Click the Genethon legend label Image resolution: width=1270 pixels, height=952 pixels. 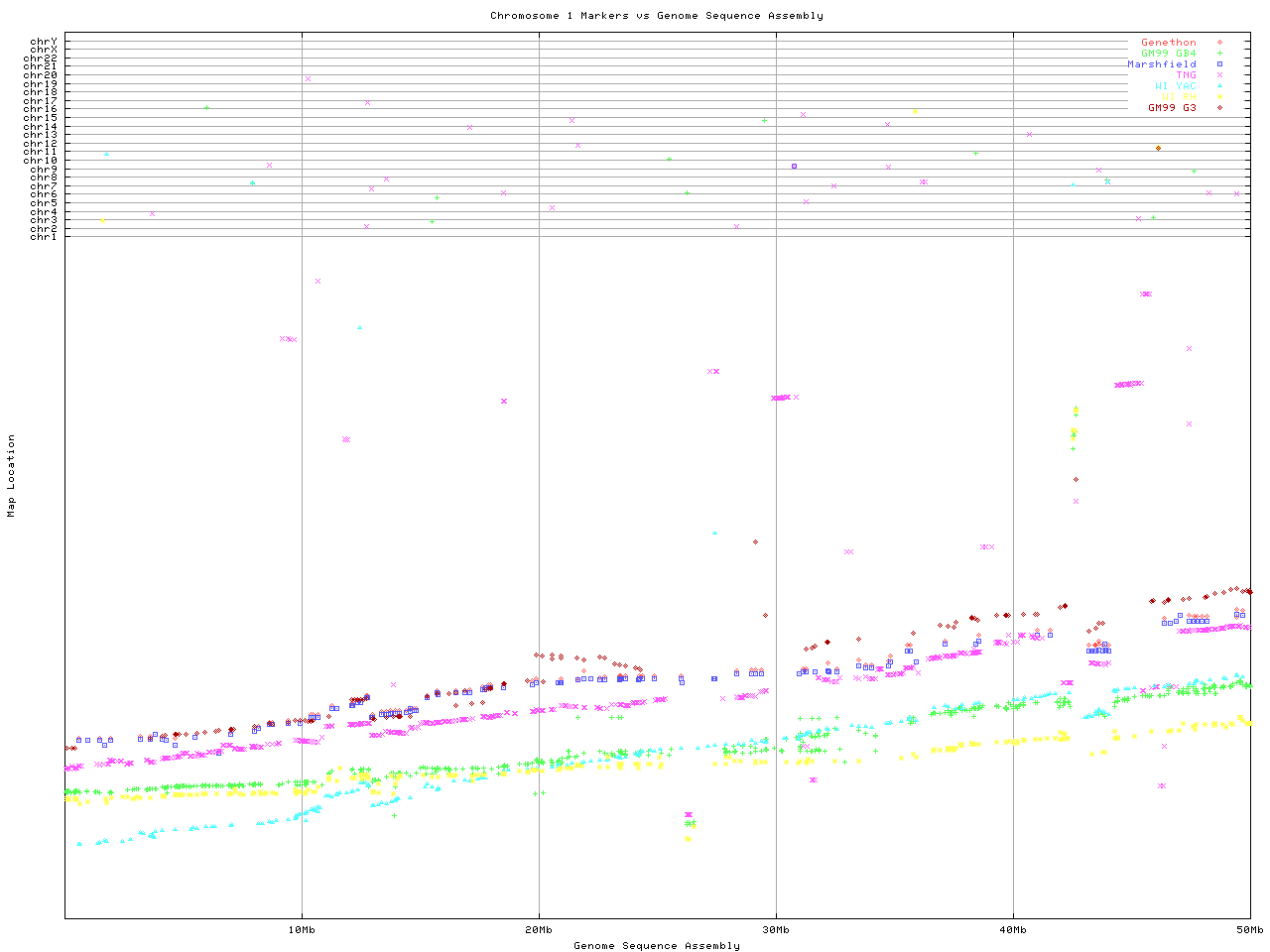click(x=1168, y=43)
